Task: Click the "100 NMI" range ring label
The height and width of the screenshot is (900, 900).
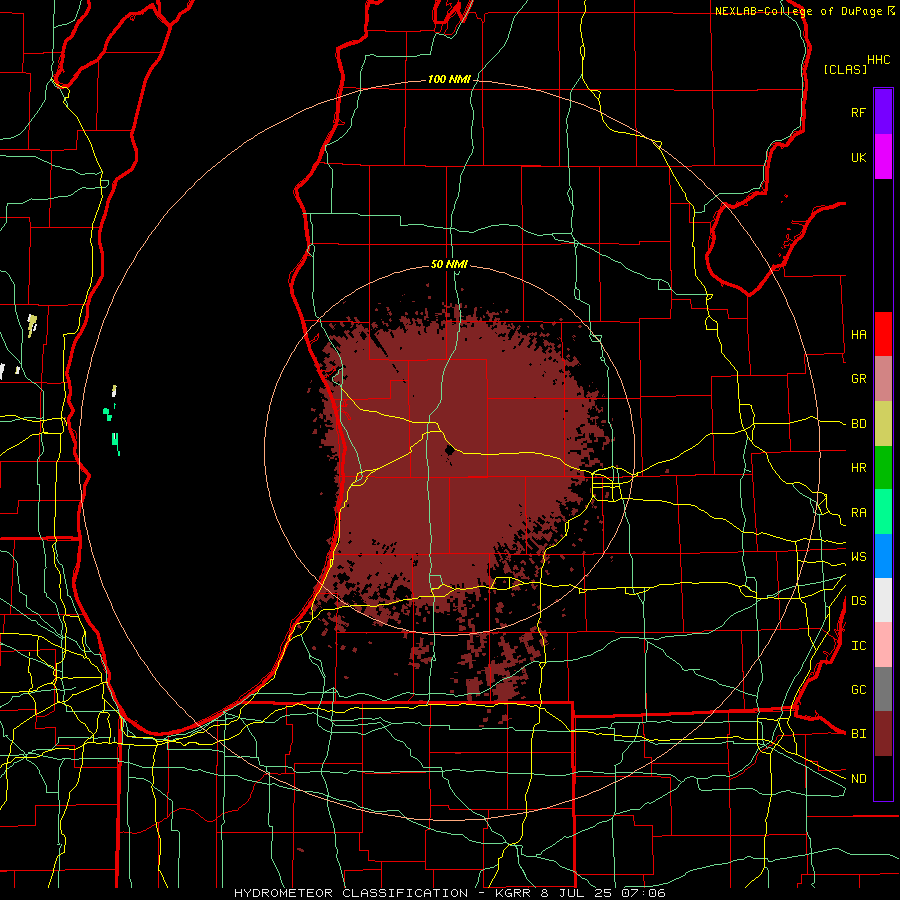Action: pyautogui.click(x=449, y=79)
